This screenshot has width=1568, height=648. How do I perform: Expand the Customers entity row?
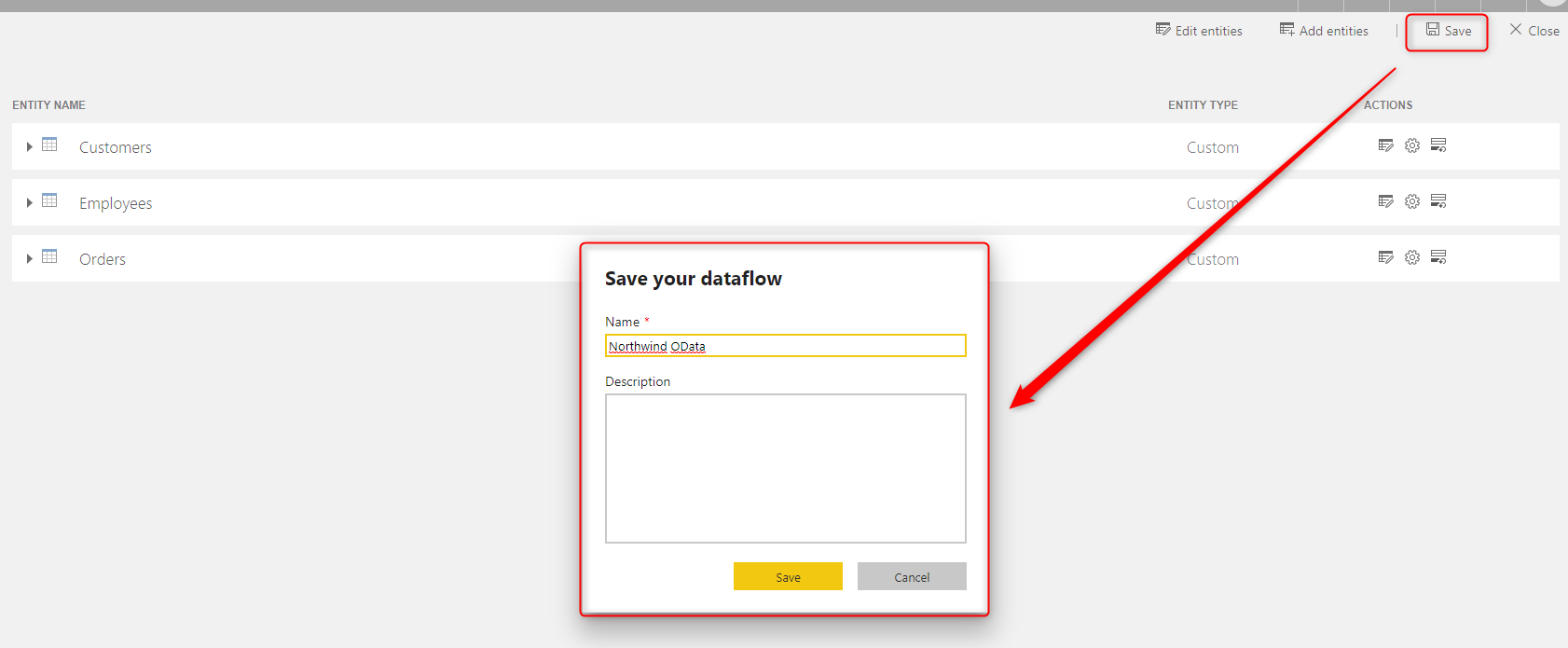(x=30, y=146)
